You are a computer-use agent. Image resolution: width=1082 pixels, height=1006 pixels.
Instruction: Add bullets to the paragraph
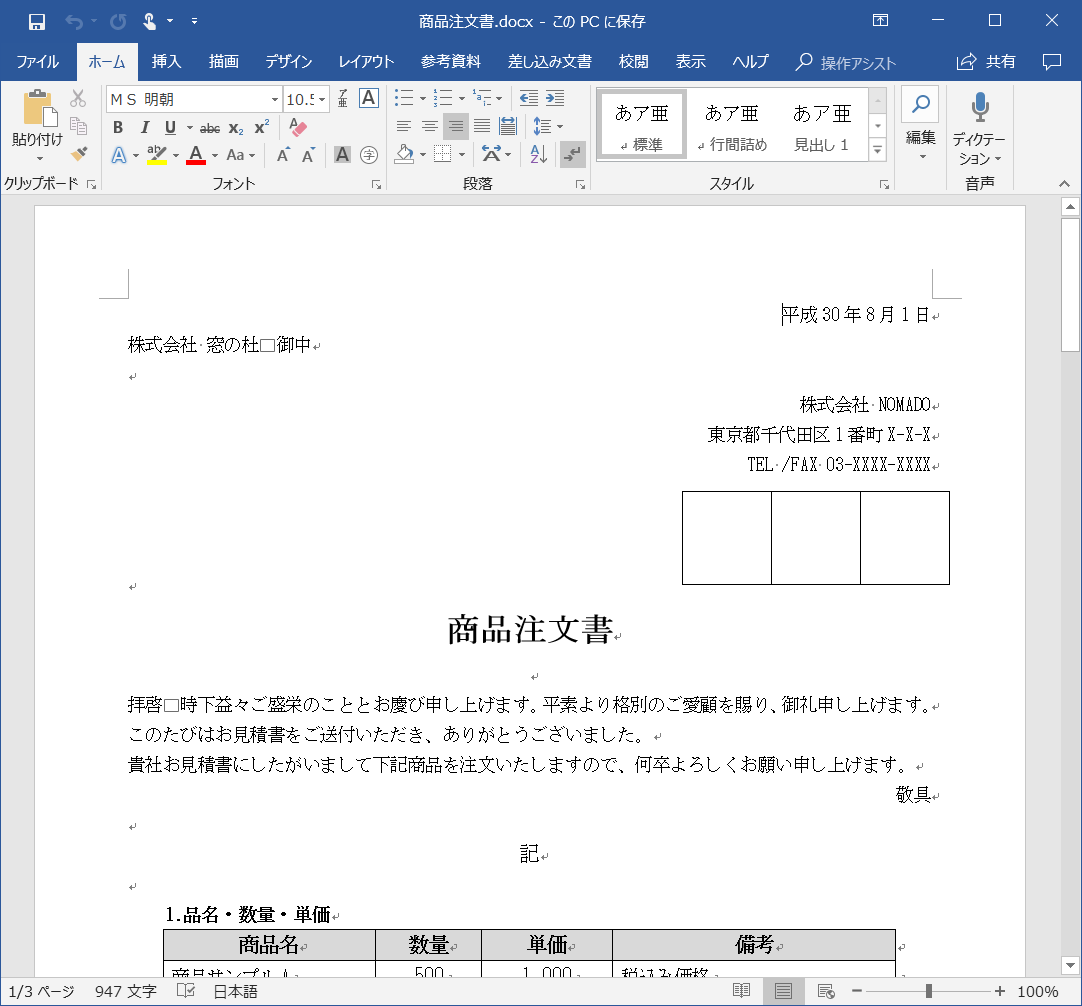pyautogui.click(x=403, y=98)
